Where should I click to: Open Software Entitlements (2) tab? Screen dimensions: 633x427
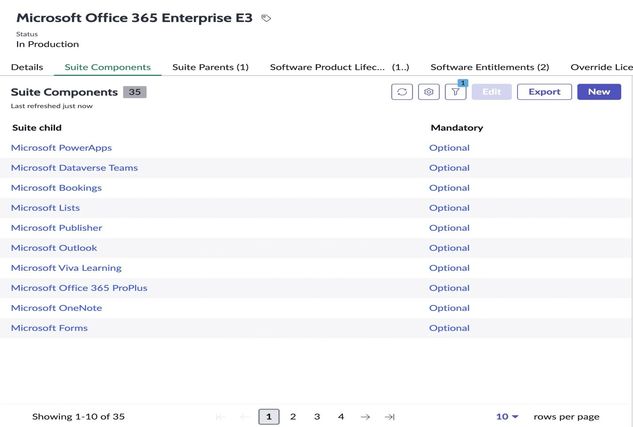coord(490,67)
